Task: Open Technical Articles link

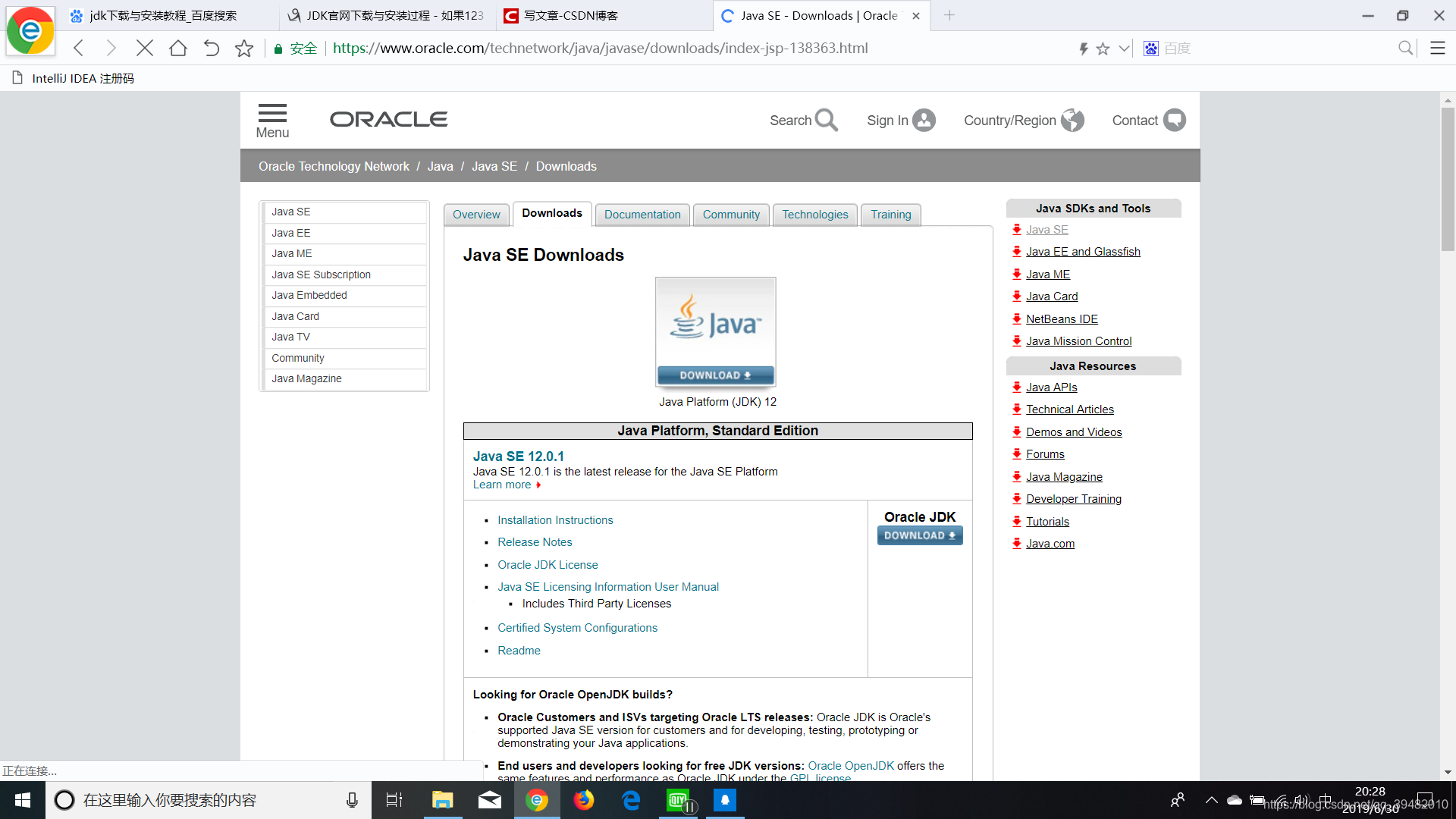Action: click(1070, 409)
